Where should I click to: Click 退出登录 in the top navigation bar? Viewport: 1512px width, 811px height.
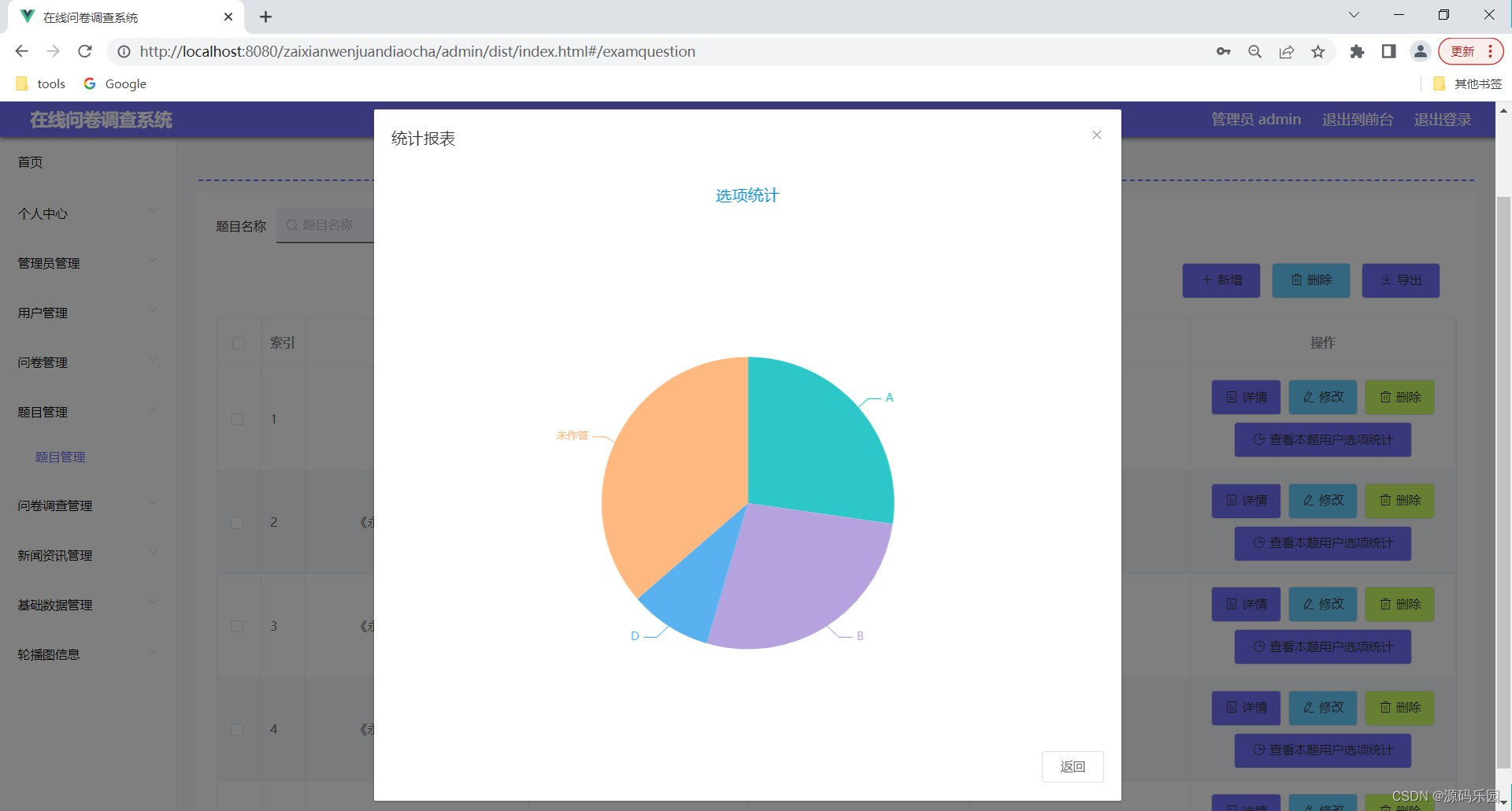[1442, 120]
